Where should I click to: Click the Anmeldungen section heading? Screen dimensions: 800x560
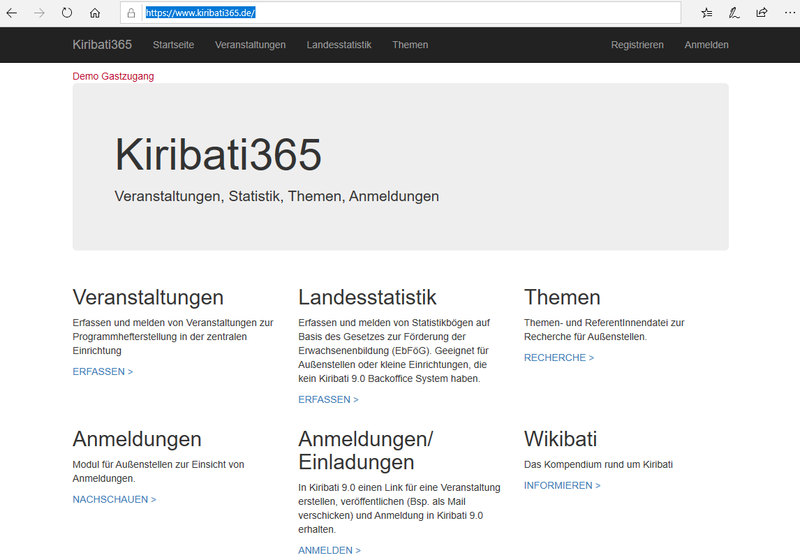coord(137,439)
